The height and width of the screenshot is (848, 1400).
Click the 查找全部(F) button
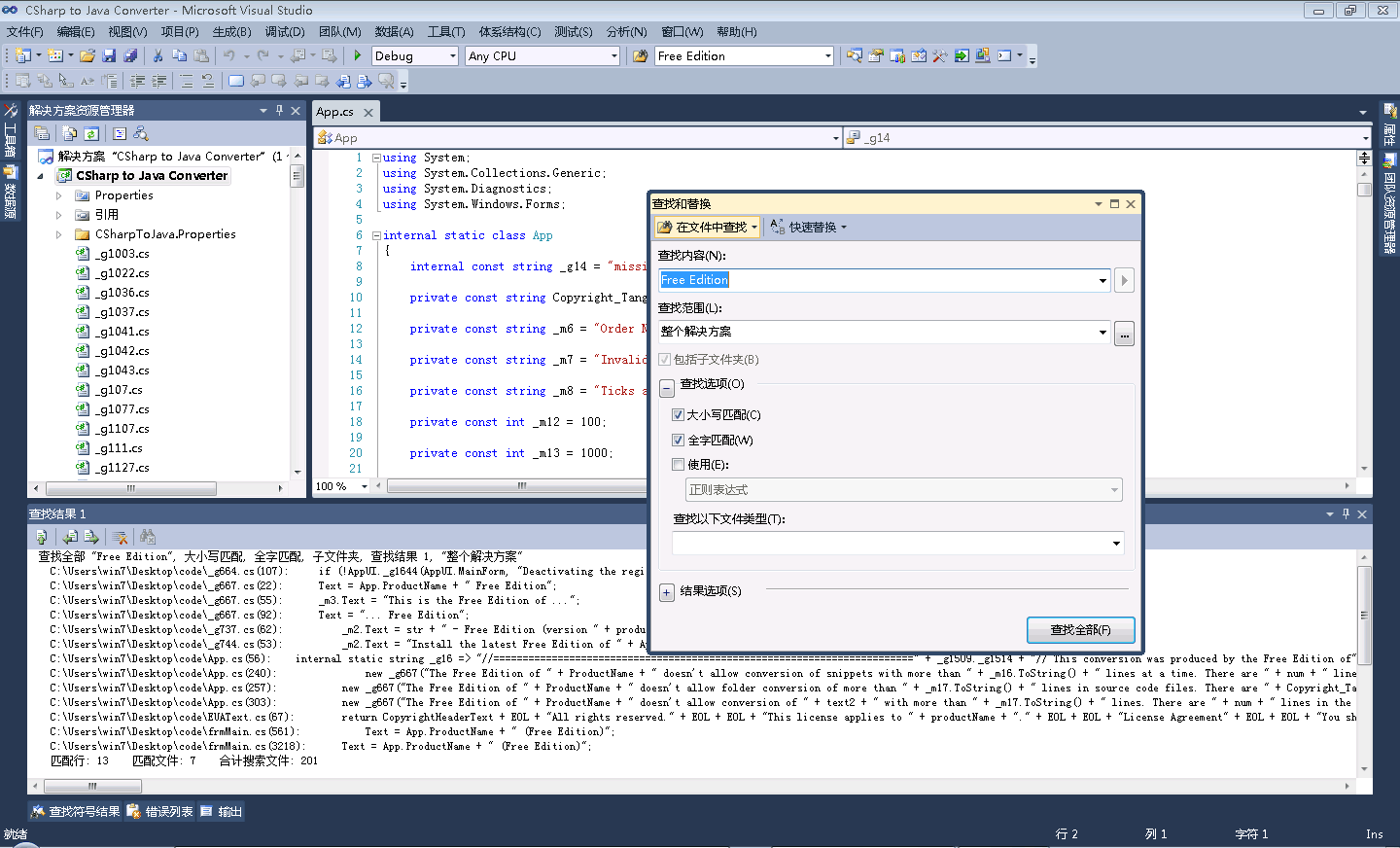pyautogui.click(x=1081, y=630)
